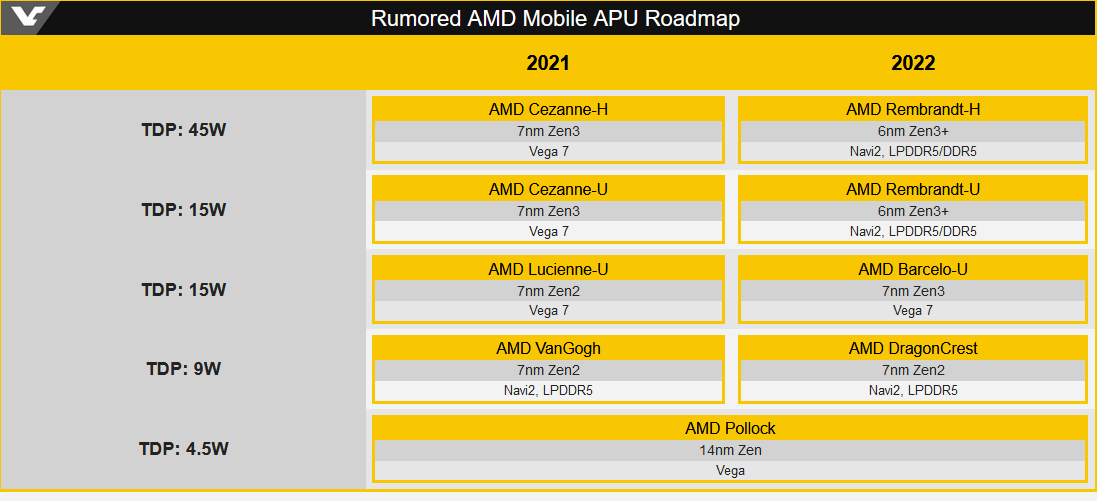Select the 'Rumored AMD Mobile APU Roadmap' title

point(555,18)
